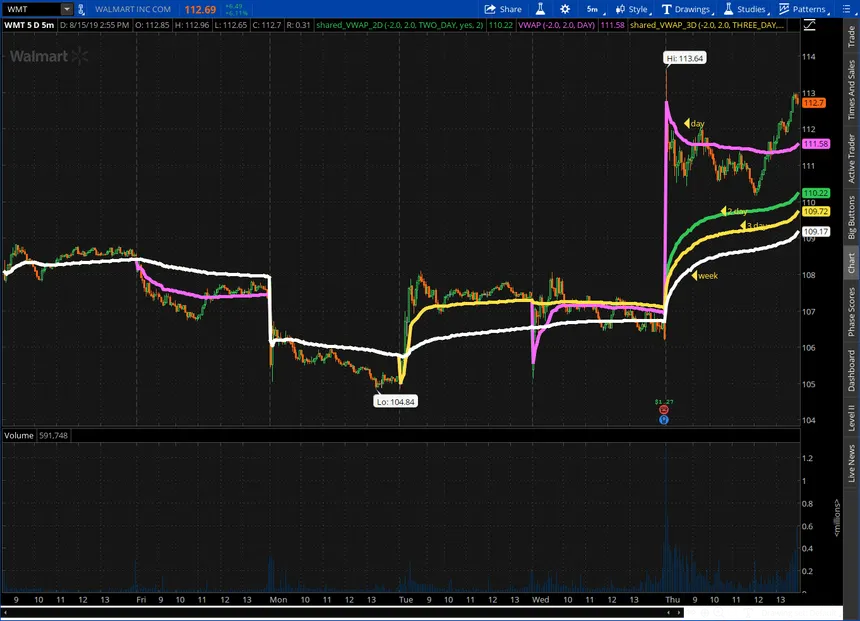
Task: Click the Mon label on time axis
Action: coord(278,600)
